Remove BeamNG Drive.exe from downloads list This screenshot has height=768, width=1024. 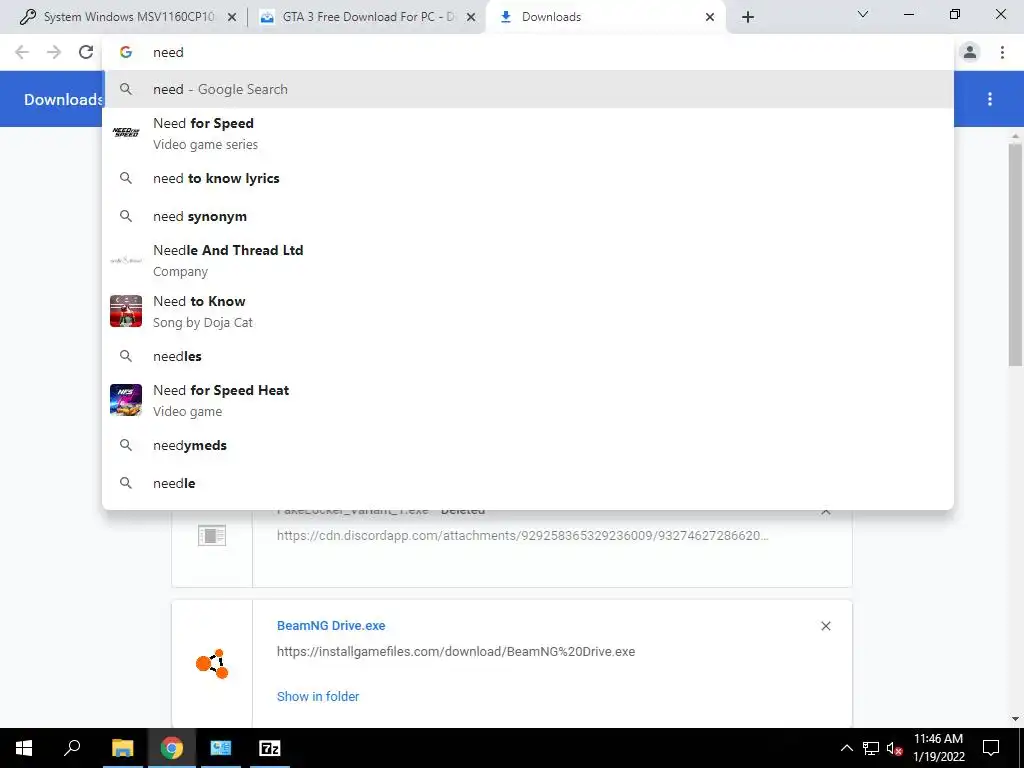point(825,626)
